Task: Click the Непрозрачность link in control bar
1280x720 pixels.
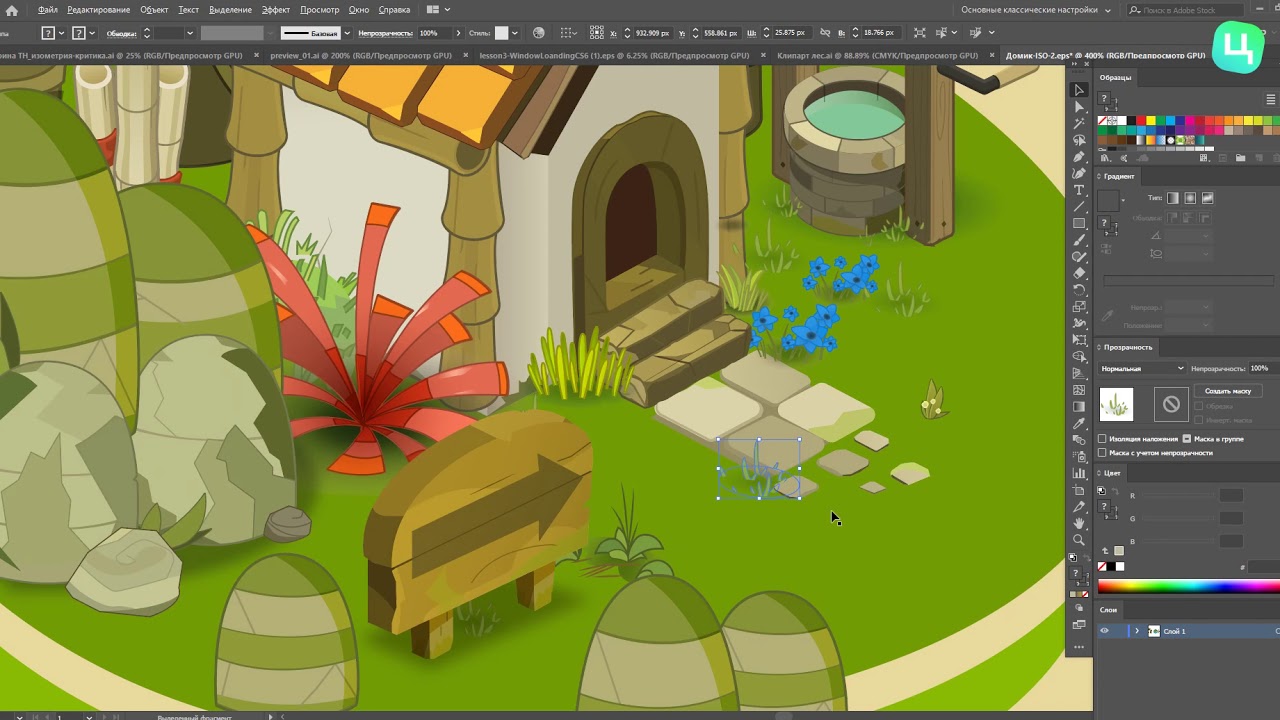Action: point(385,33)
